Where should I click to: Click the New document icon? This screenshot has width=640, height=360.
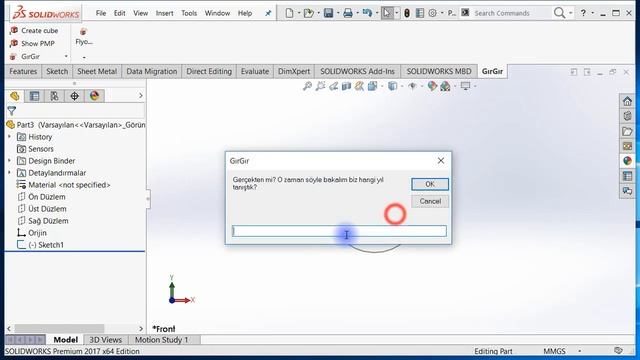289,13
